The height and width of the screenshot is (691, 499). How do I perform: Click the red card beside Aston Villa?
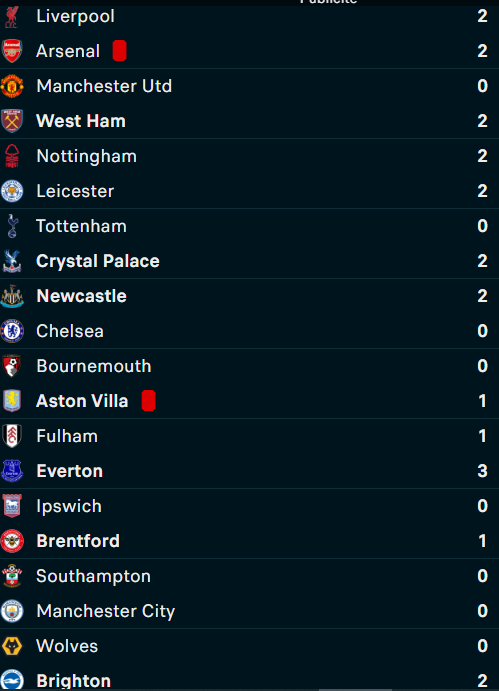pyautogui.click(x=149, y=401)
